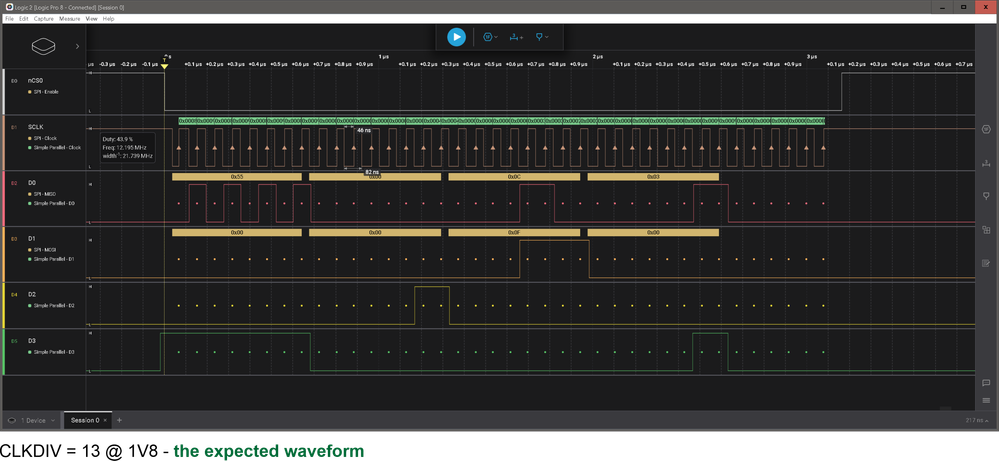
Task: Click the 03 channel index beside D1
Action: pyautogui.click(x=14, y=238)
